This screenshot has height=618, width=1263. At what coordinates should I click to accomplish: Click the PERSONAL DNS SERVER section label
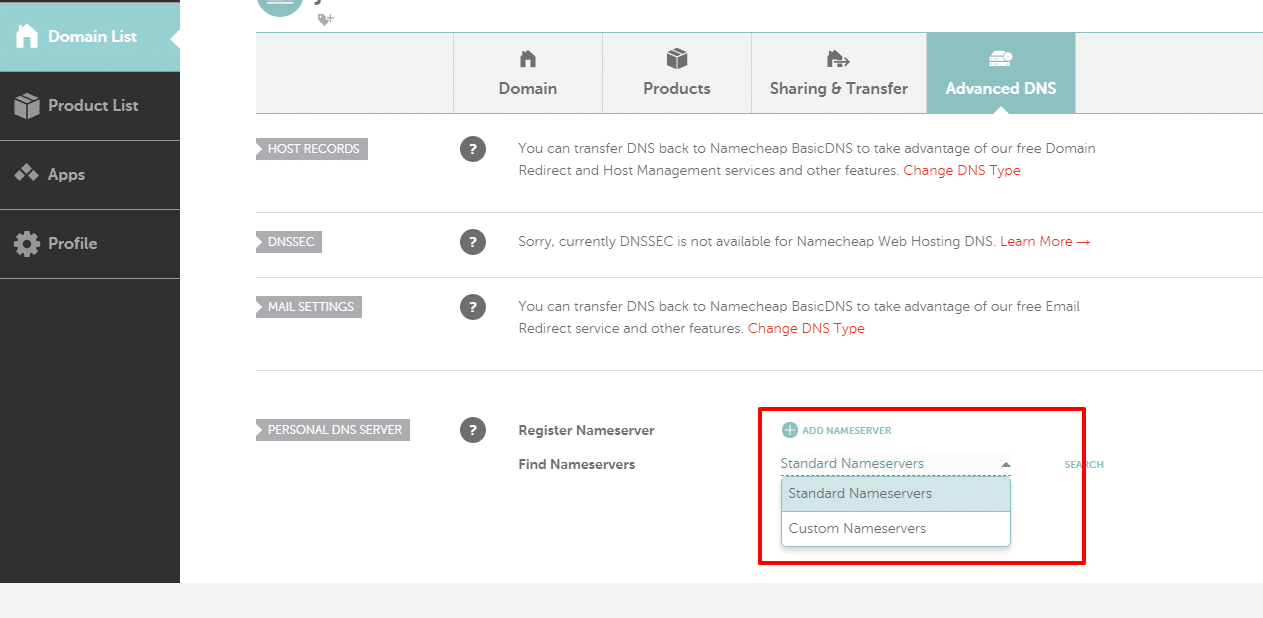pos(334,430)
